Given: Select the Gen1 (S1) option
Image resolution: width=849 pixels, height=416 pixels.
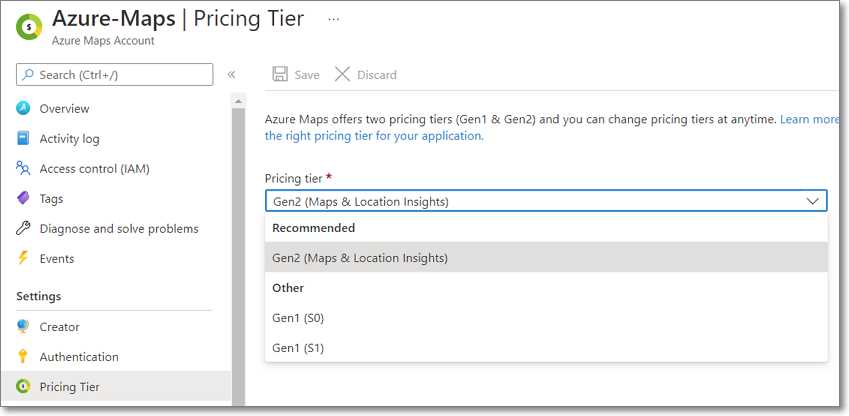Looking at the screenshot, I should 546,348.
